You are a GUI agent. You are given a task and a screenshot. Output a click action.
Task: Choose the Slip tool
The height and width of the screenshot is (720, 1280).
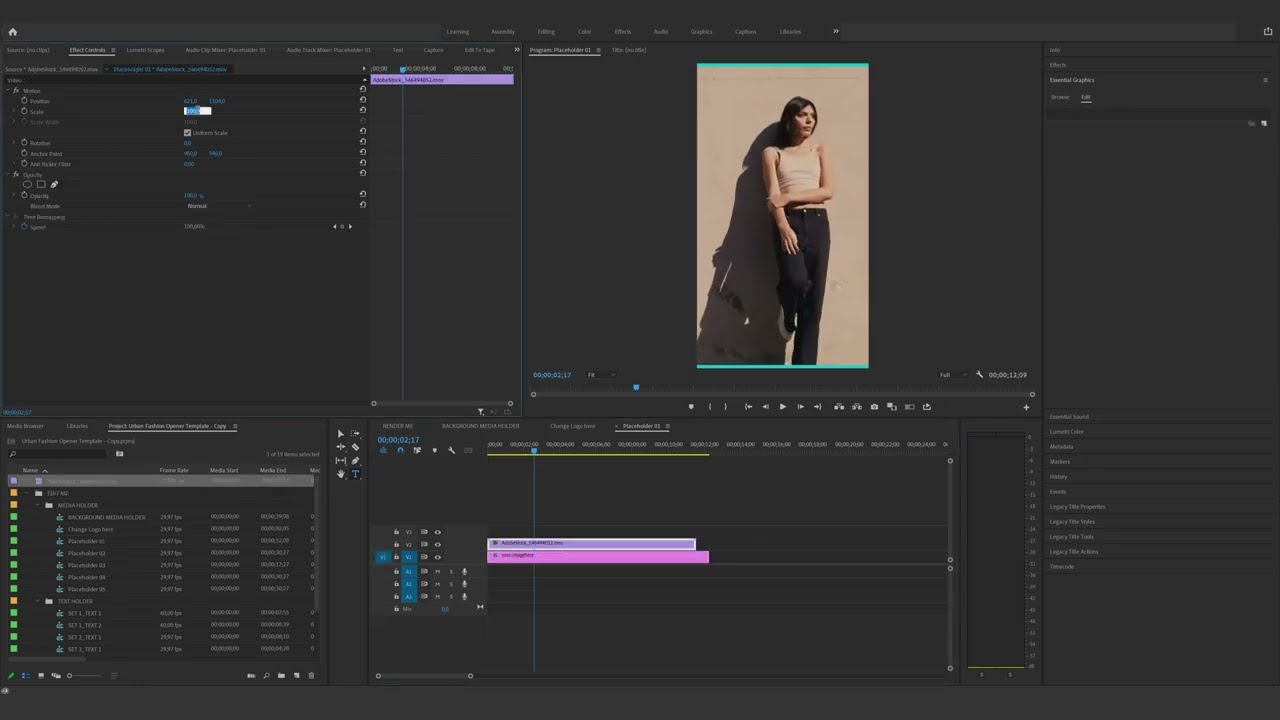click(x=341, y=461)
